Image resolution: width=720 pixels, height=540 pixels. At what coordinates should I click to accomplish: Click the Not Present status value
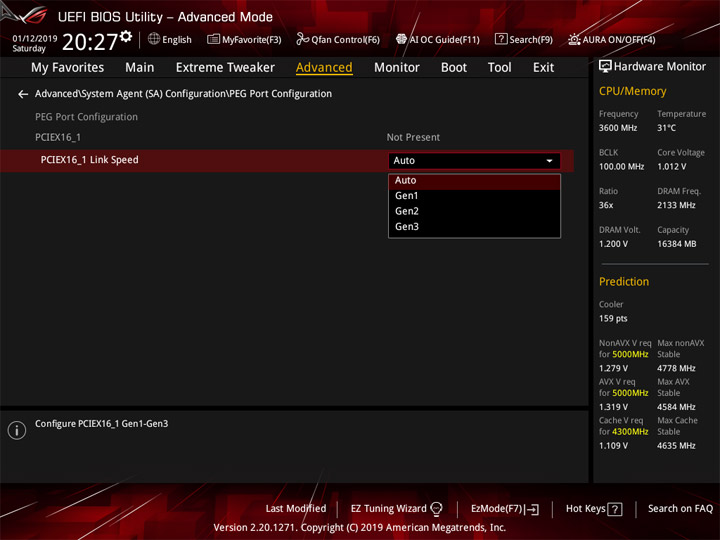[x=413, y=137]
